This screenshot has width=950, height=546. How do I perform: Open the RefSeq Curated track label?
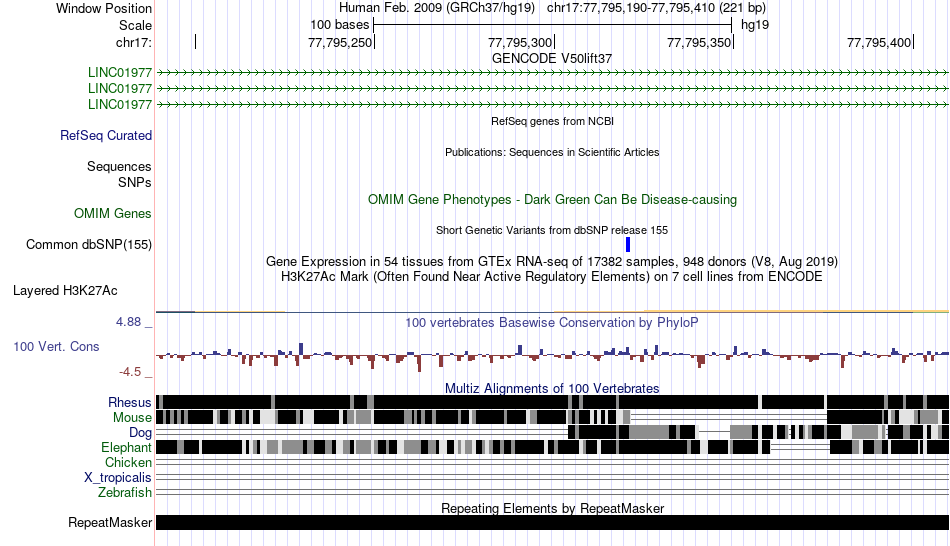tap(106, 136)
